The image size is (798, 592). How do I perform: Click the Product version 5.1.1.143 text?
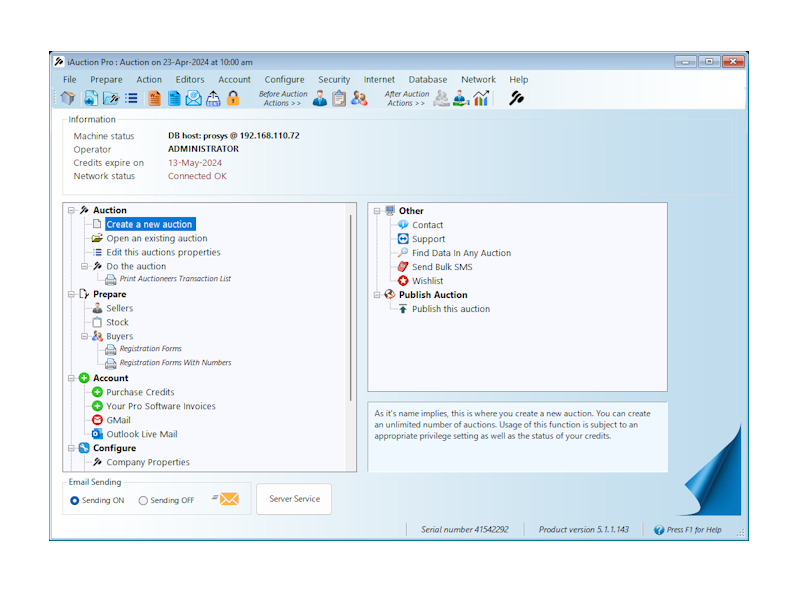[x=584, y=529]
